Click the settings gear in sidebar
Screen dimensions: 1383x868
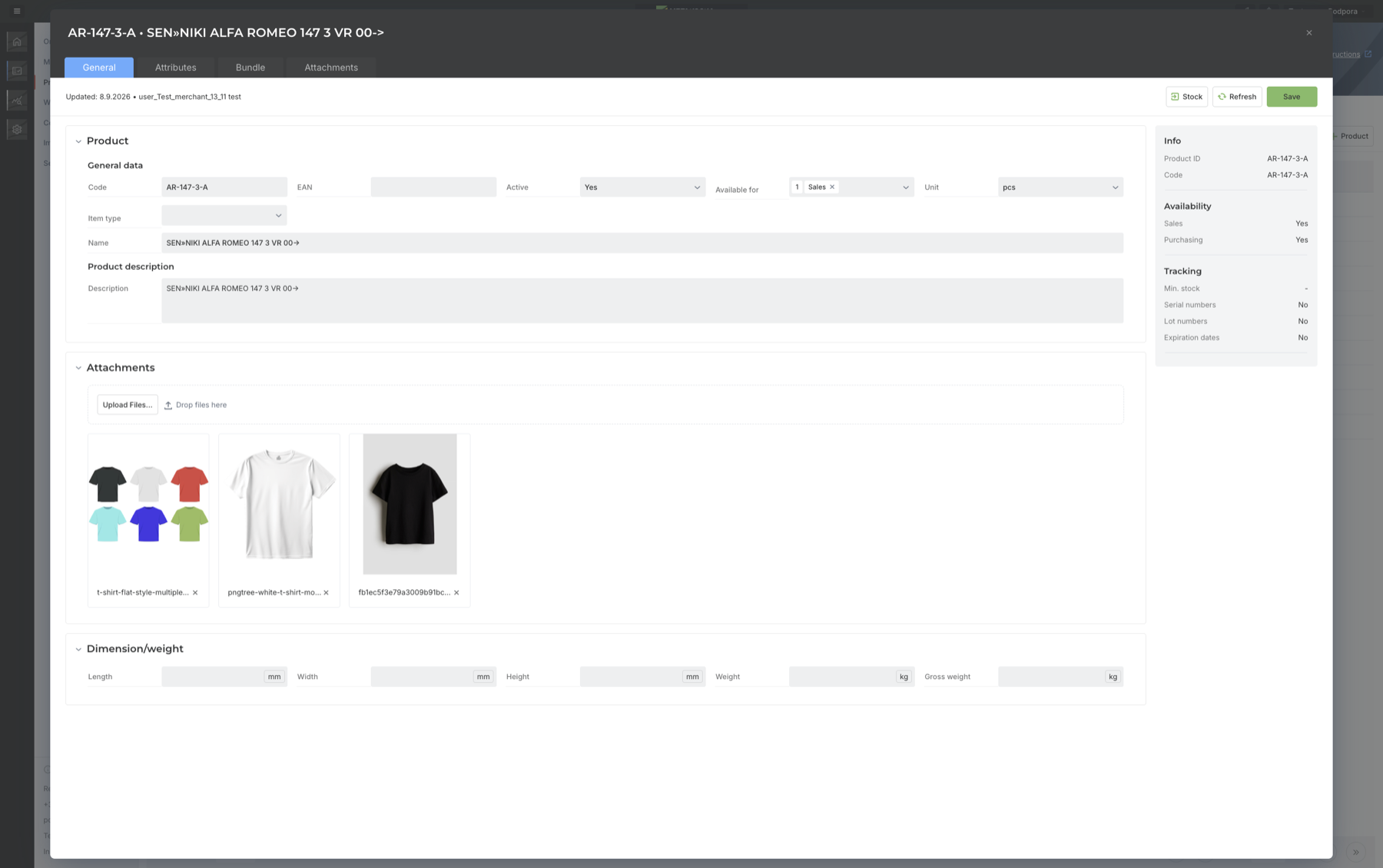tap(17, 129)
